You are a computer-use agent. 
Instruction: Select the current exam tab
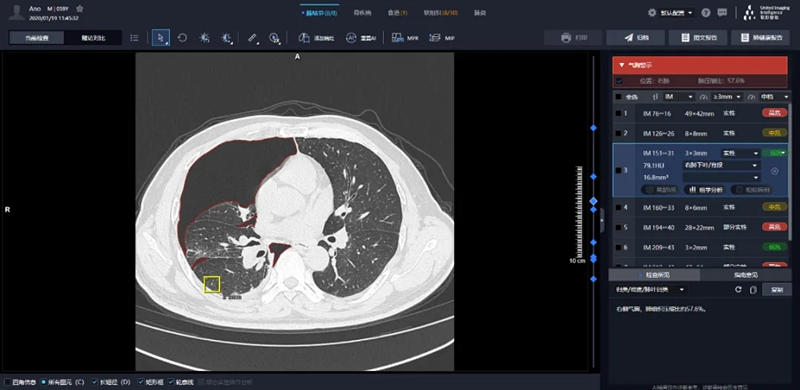tap(37, 38)
